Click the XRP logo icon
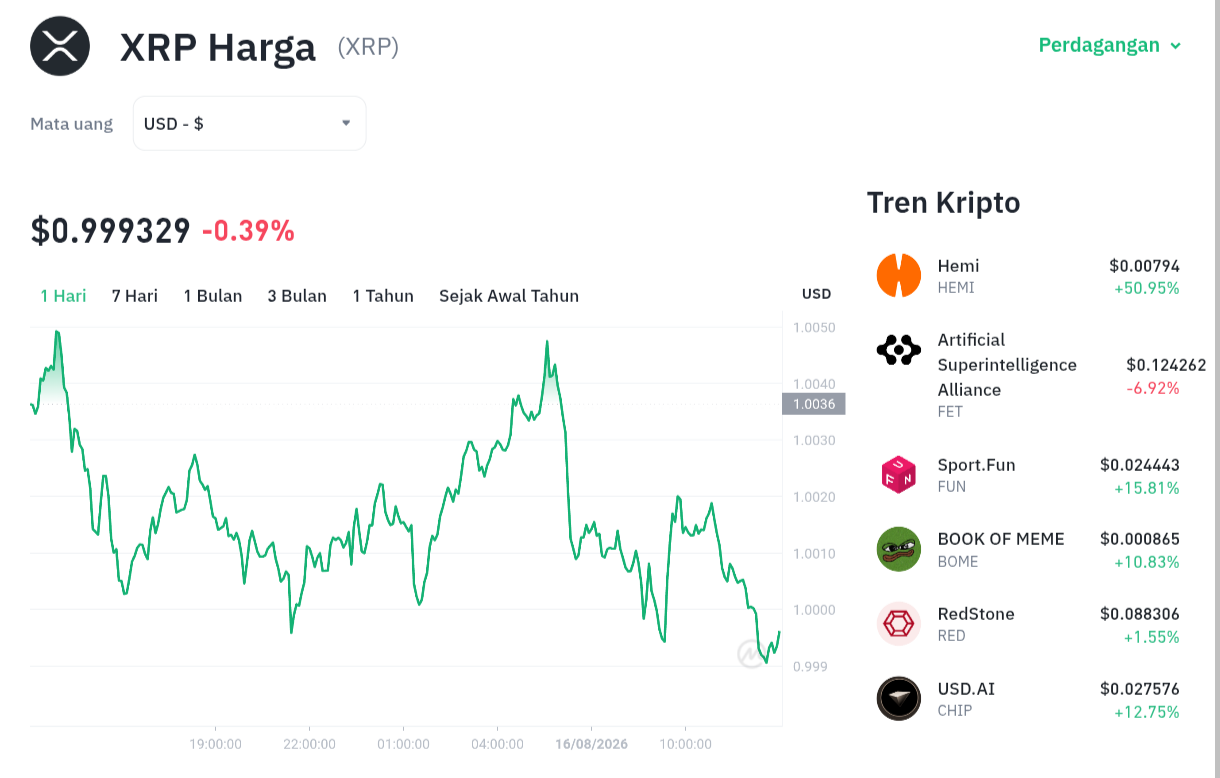 (x=60, y=46)
